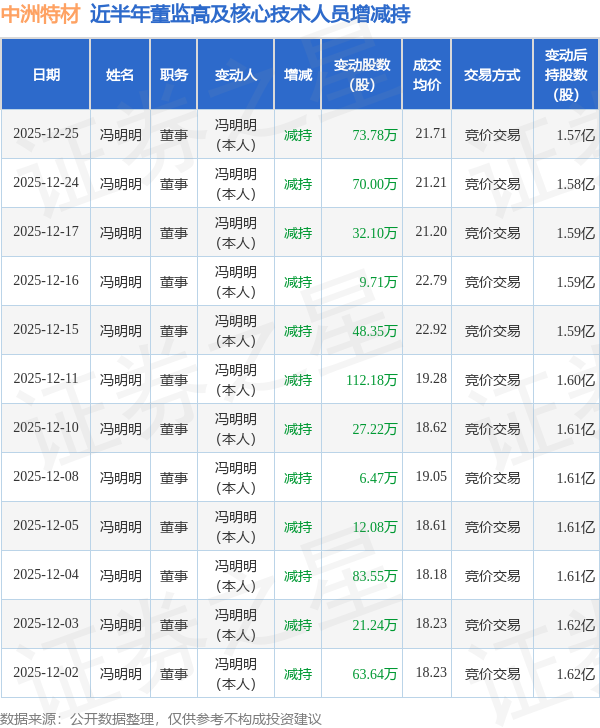Select share change value 9.71万
This screenshot has width=600, height=728.
(x=378, y=282)
